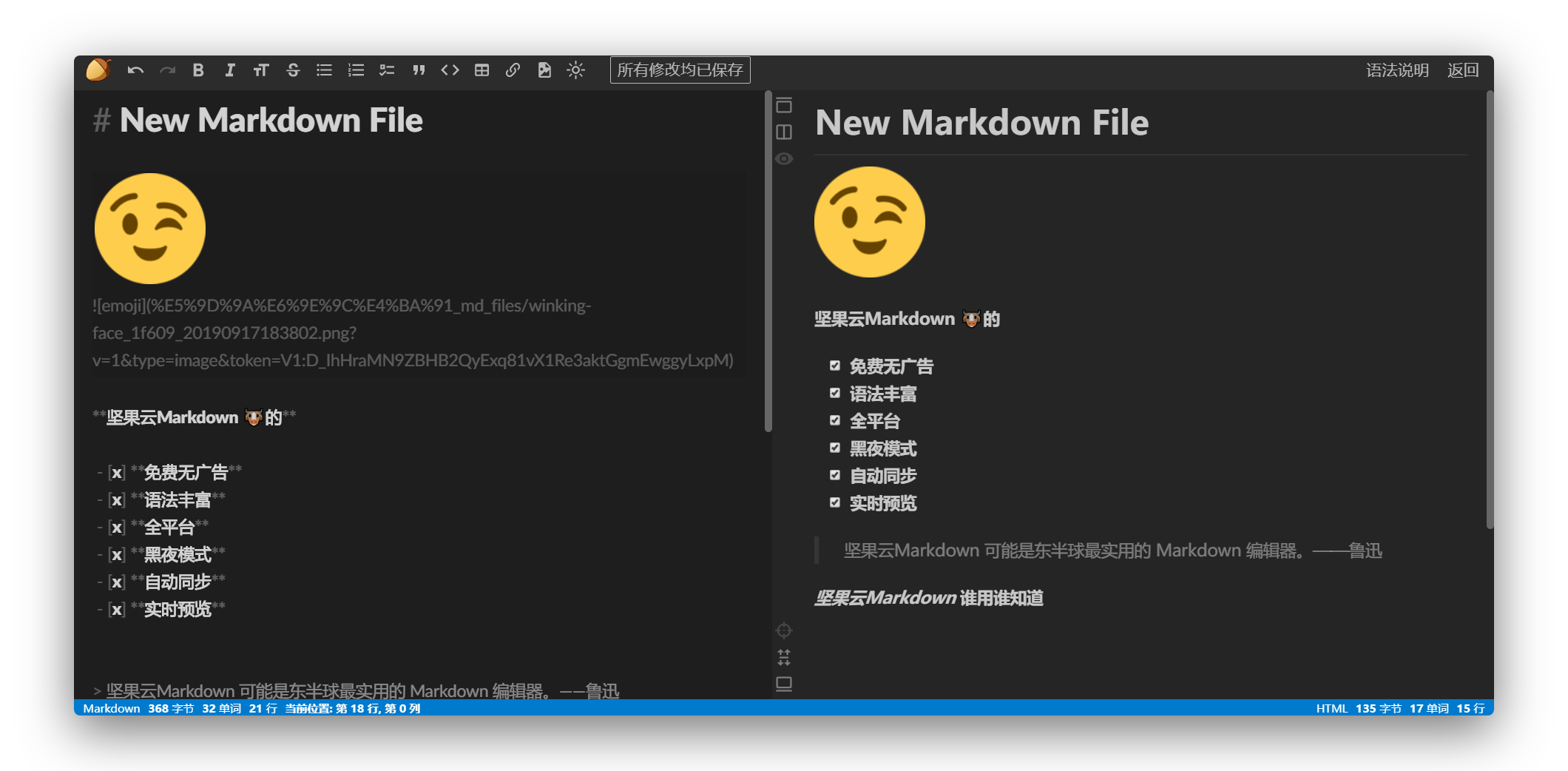Viewport: 1568px width, 771px height.
Task: Click the winking emoji image in editor
Action: 150,229
